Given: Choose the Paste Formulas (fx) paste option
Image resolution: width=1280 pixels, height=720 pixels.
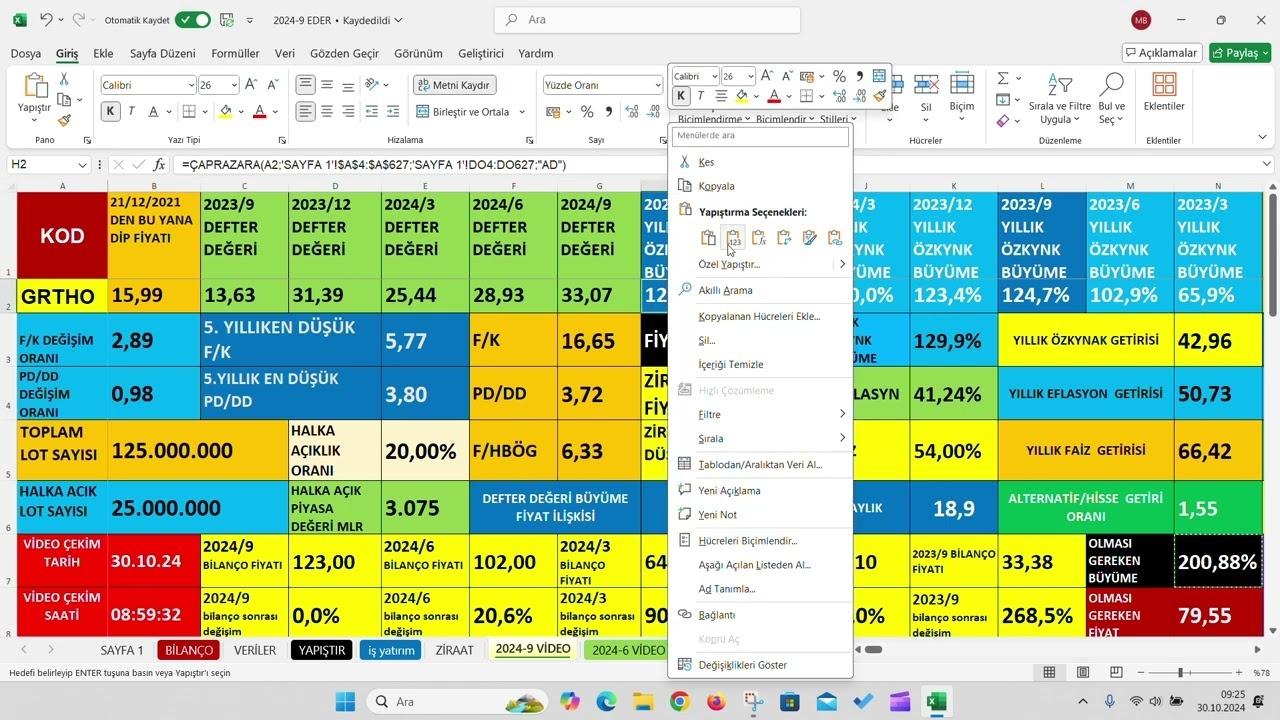Looking at the screenshot, I should point(759,238).
